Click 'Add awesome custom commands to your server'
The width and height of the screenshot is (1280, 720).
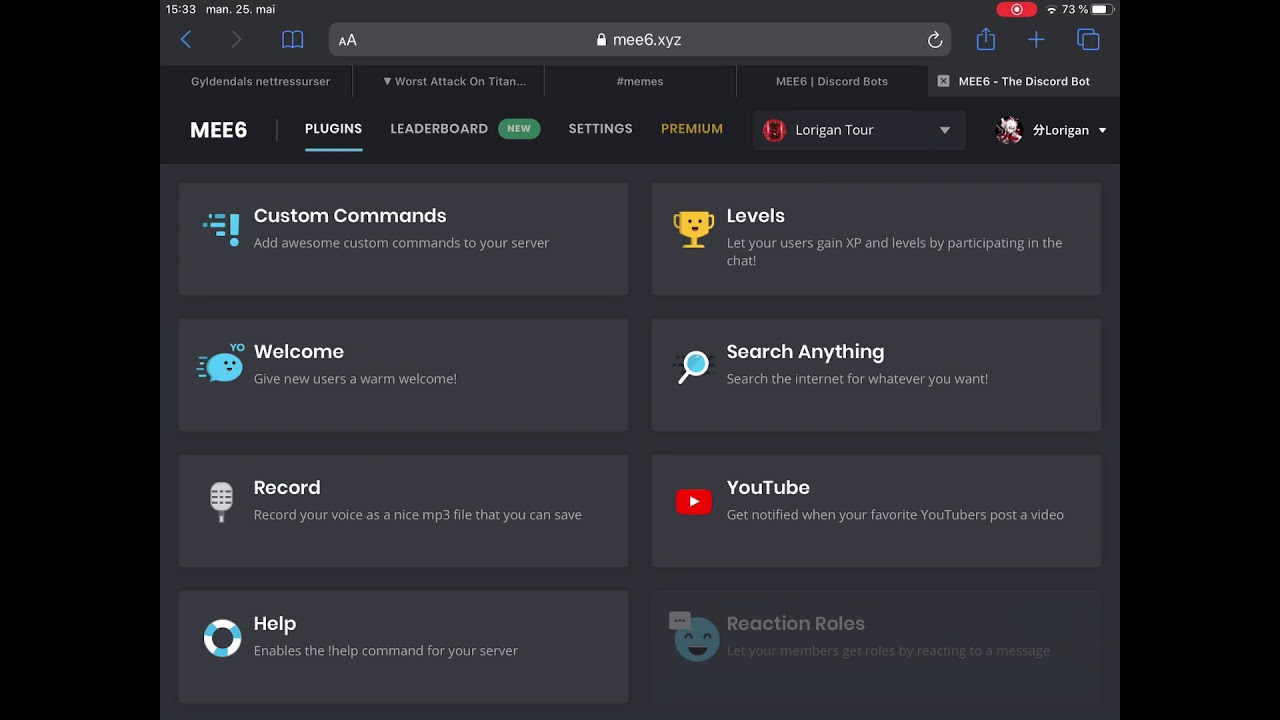tap(401, 243)
